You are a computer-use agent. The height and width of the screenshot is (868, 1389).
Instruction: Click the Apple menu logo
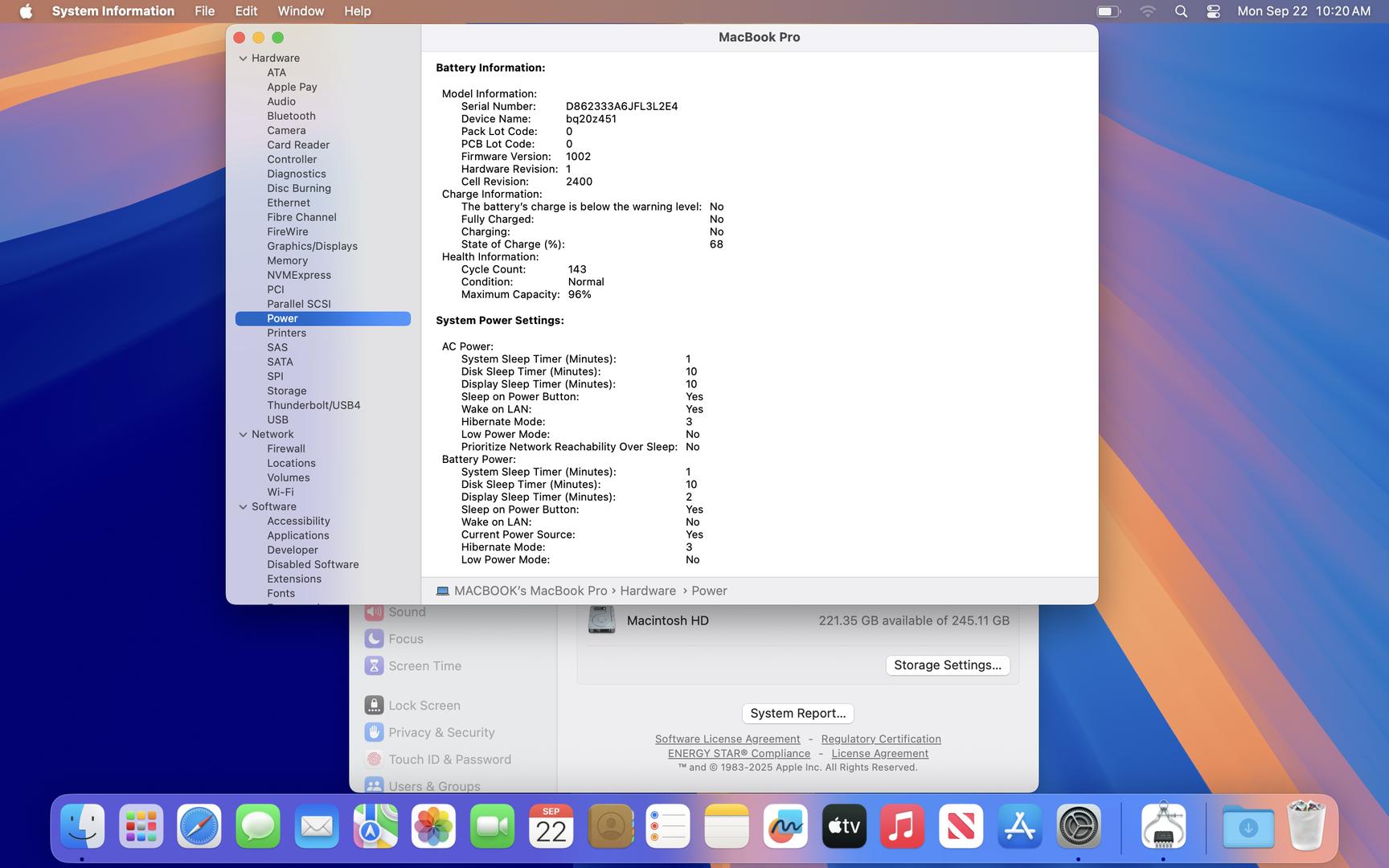point(26,11)
